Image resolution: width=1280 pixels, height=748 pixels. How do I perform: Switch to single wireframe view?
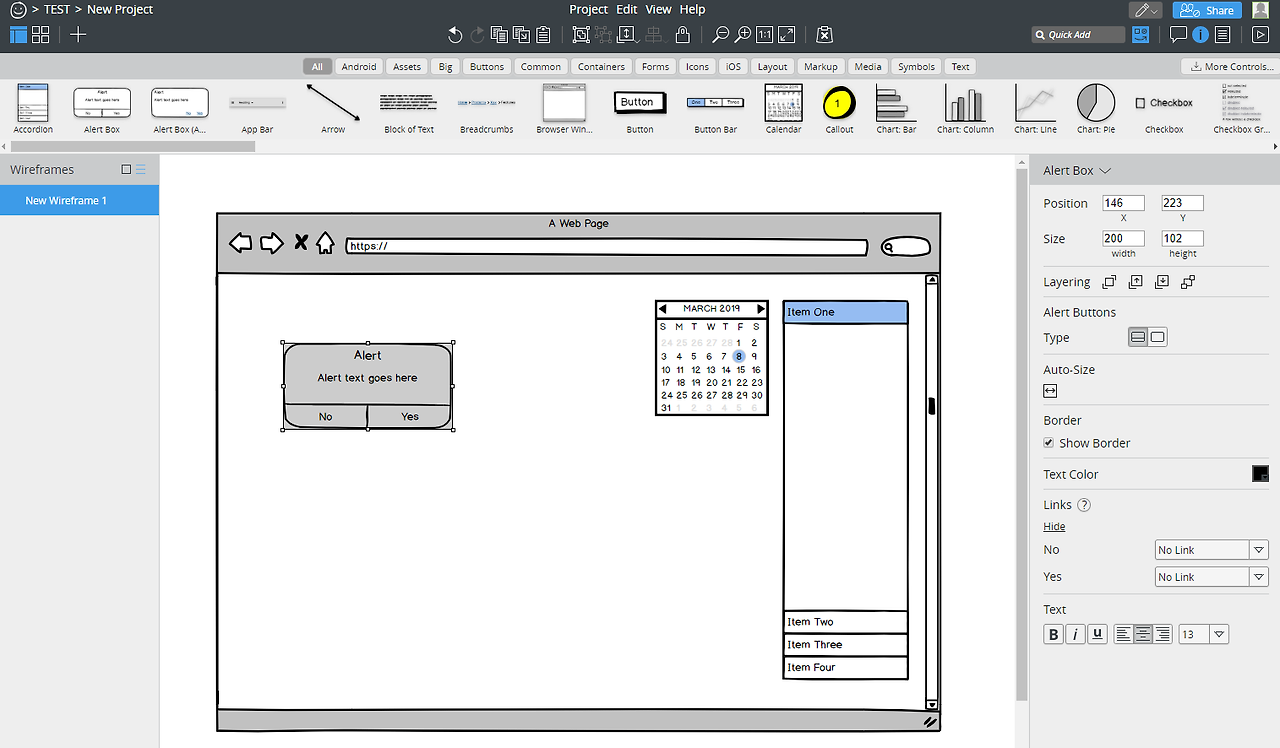tap(19, 35)
